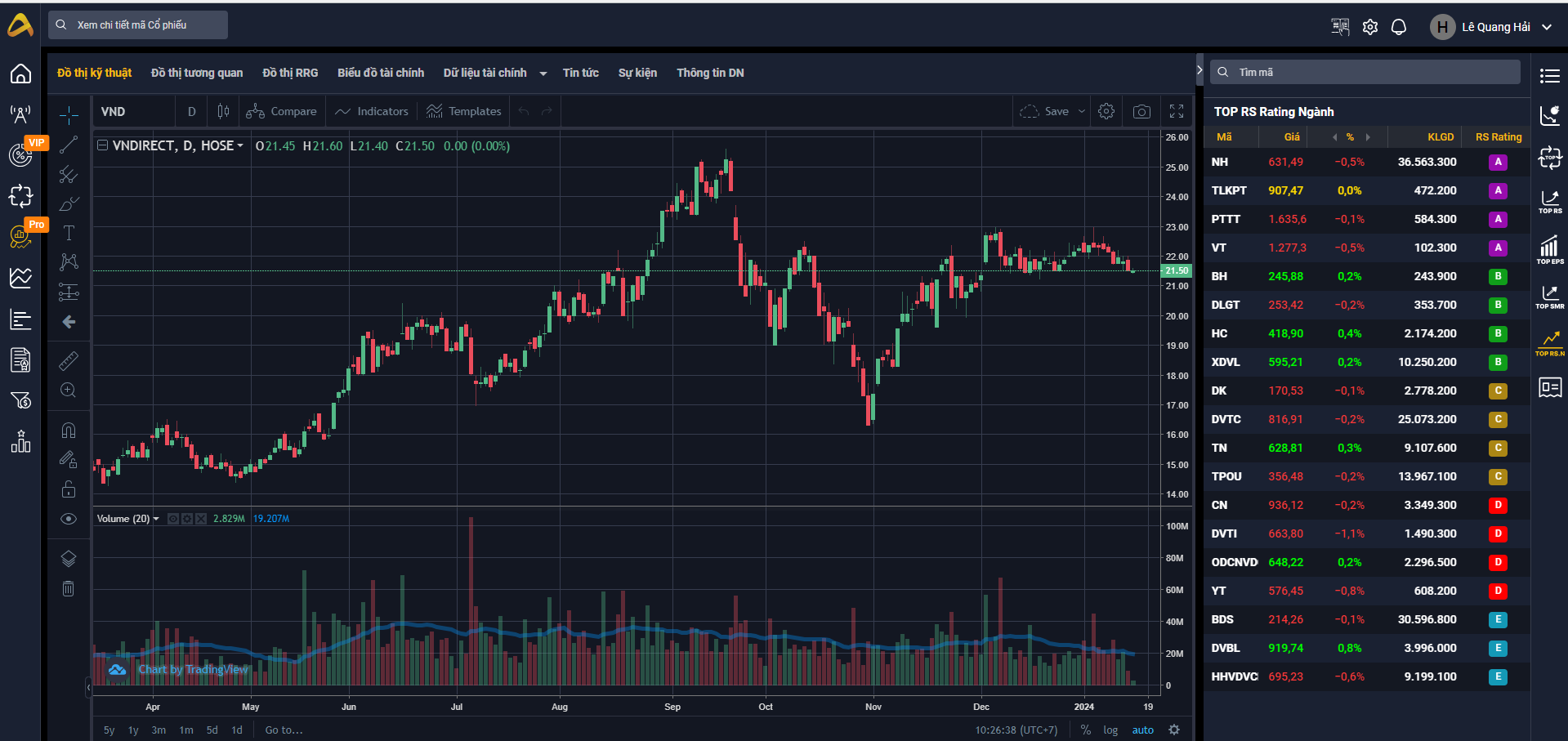Open the D interval selector

click(x=192, y=111)
